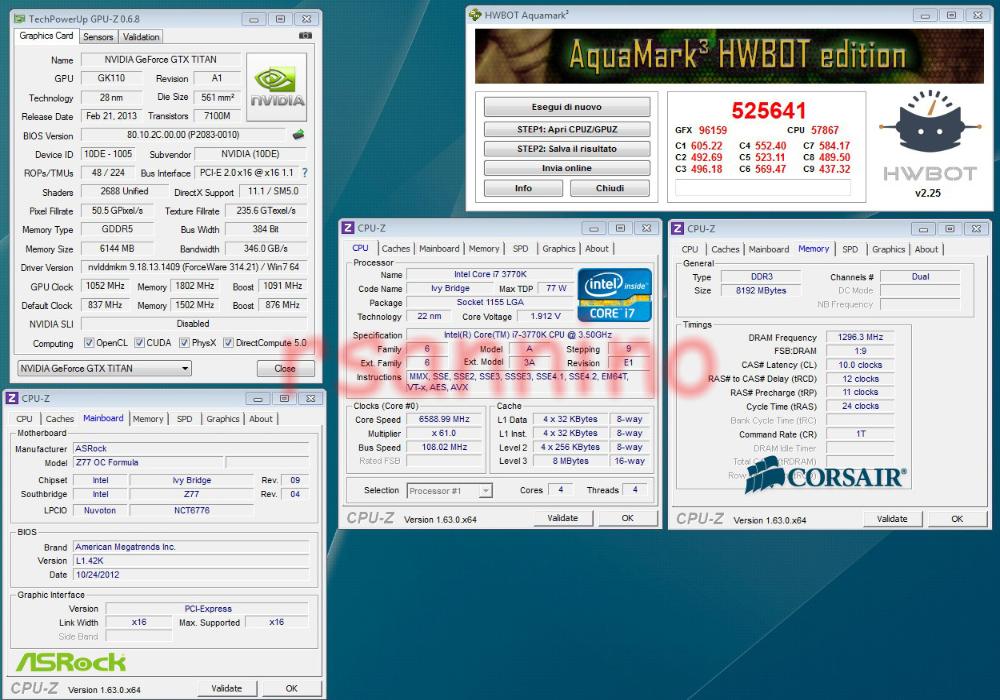The image size is (1000, 700).
Task: Click the Chiudi button in Aquamark
Action: coord(610,188)
